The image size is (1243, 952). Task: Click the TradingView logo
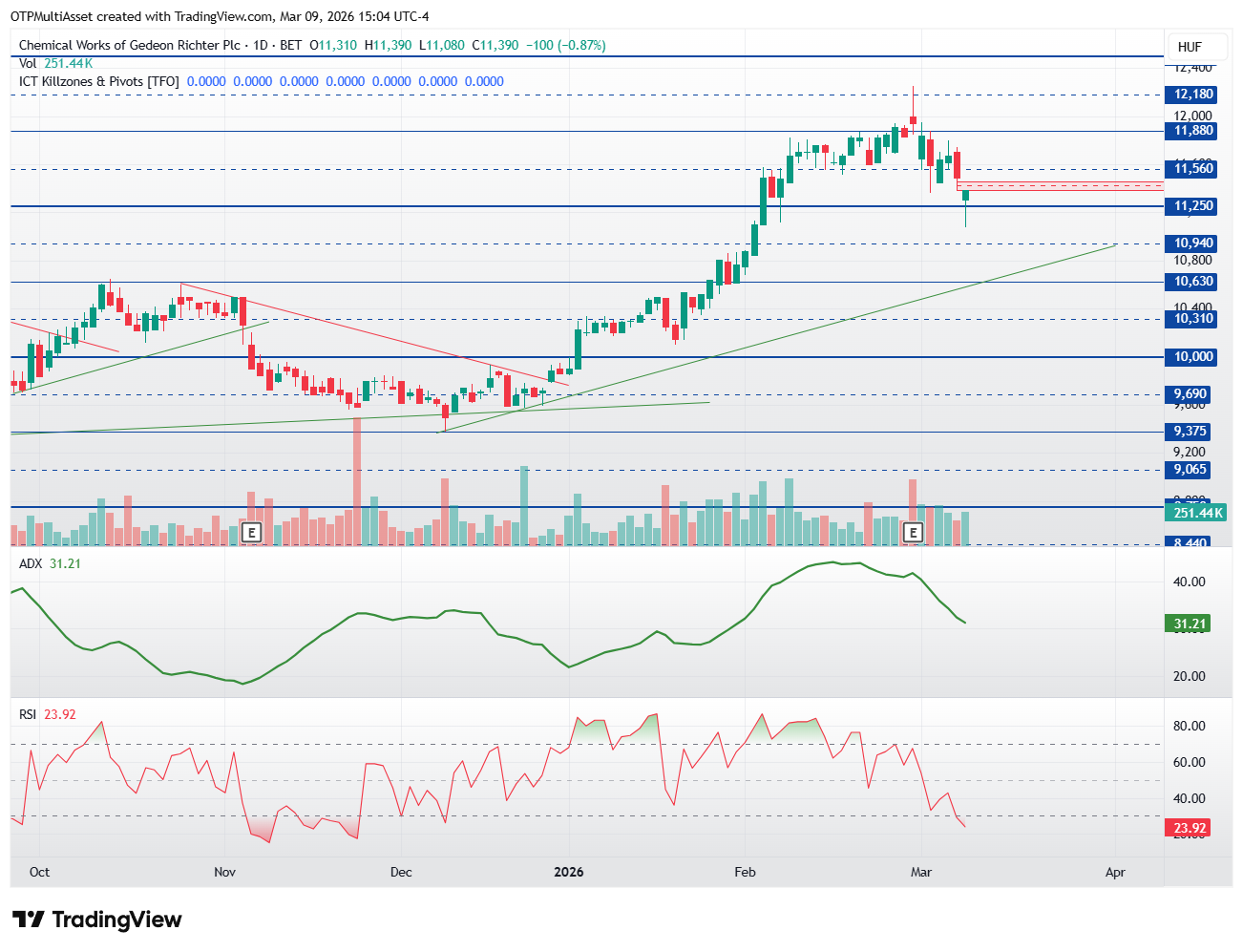point(96,920)
